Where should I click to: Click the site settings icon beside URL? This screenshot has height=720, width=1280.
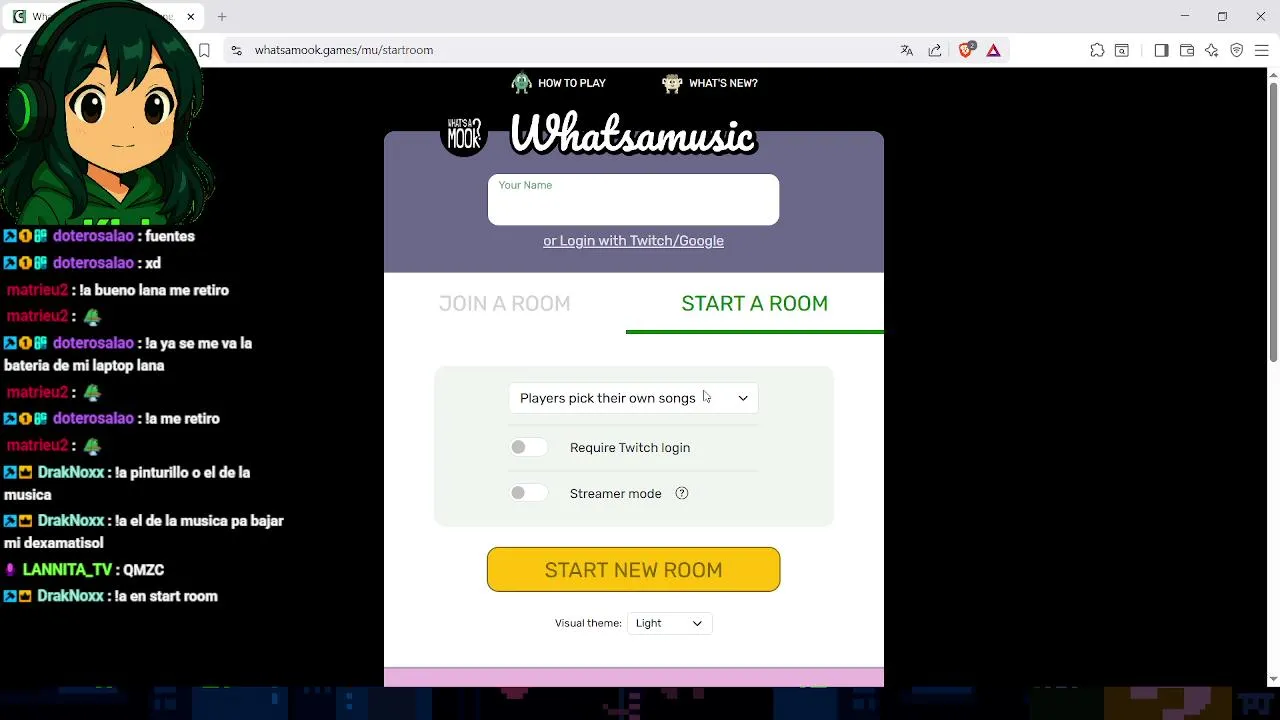pyautogui.click(x=236, y=50)
